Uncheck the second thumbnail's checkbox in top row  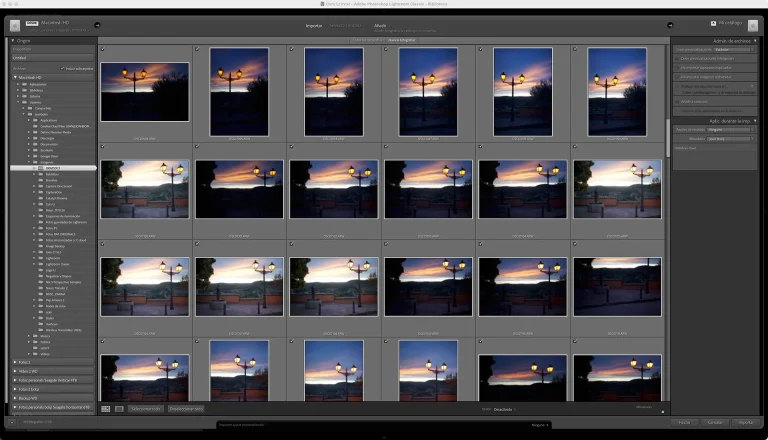197,49
